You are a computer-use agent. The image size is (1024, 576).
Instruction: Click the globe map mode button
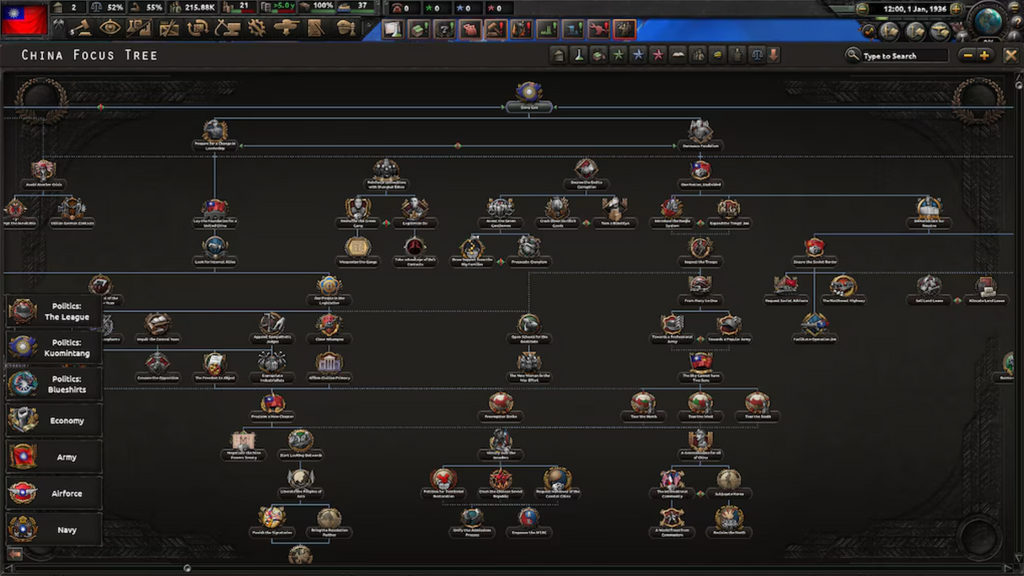(x=988, y=21)
